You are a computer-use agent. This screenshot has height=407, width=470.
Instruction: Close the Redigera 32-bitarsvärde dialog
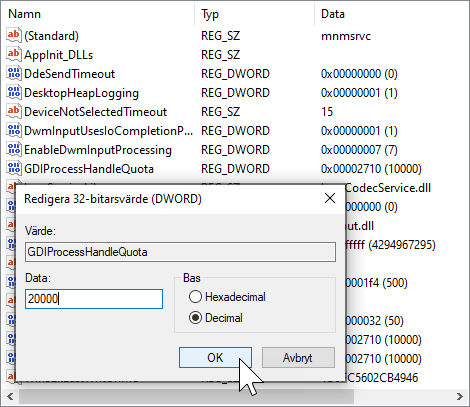click(330, 198)
